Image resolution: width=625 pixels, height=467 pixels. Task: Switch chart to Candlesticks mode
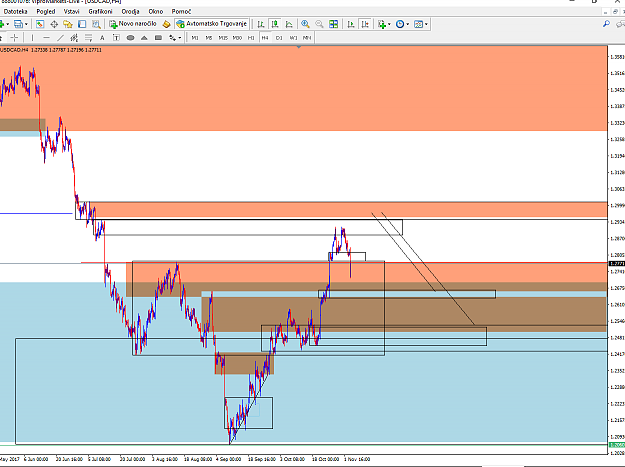[x=275, y=24]
